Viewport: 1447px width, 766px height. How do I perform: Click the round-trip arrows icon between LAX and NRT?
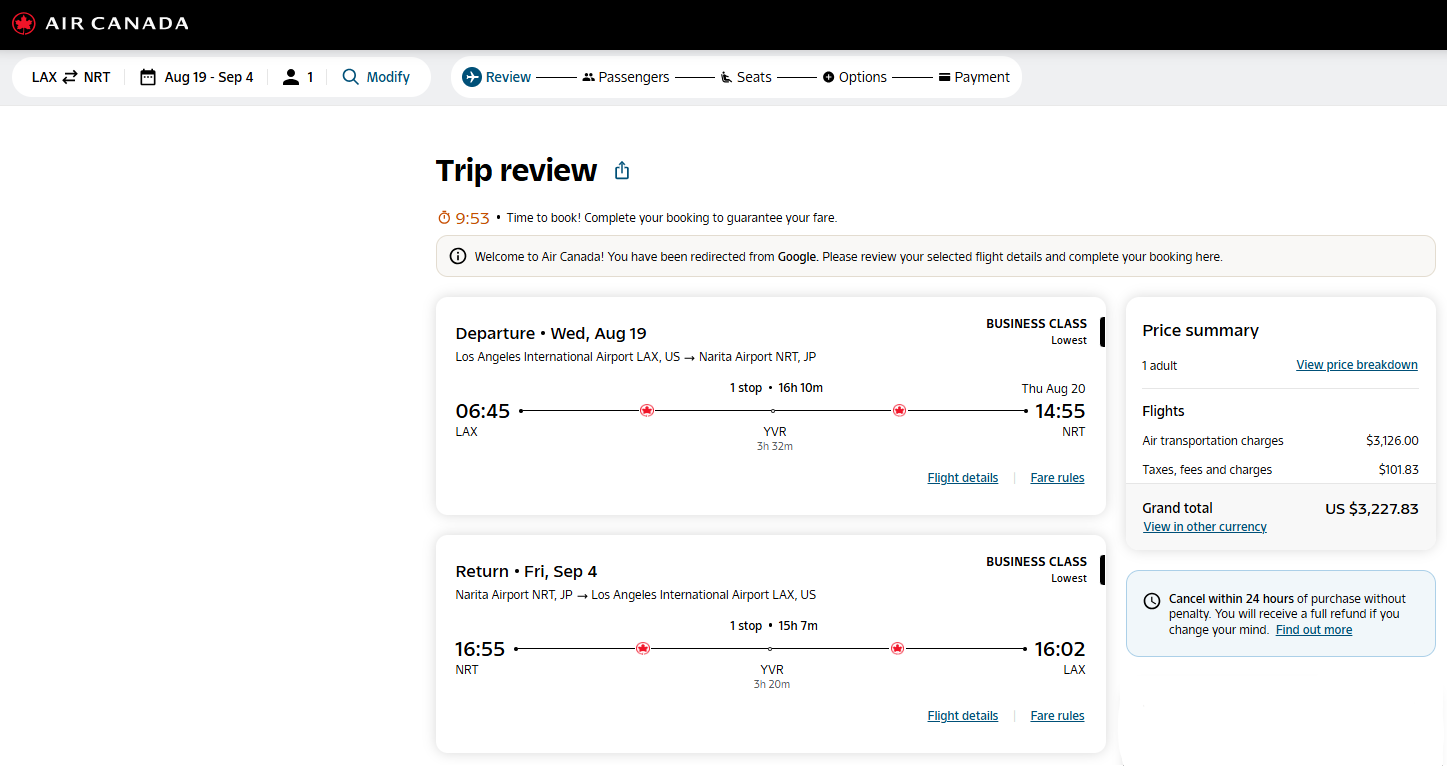(x=70, y=77)
